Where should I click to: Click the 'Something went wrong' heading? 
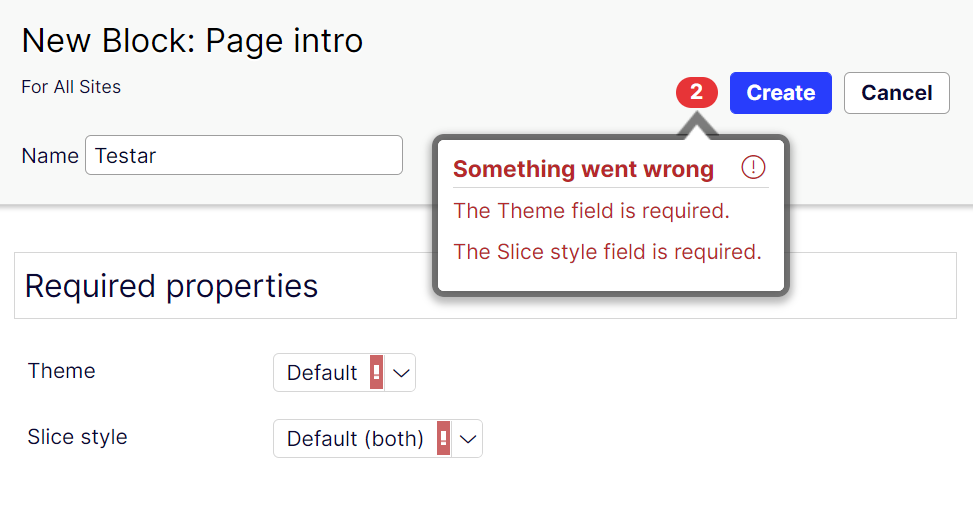583,169
